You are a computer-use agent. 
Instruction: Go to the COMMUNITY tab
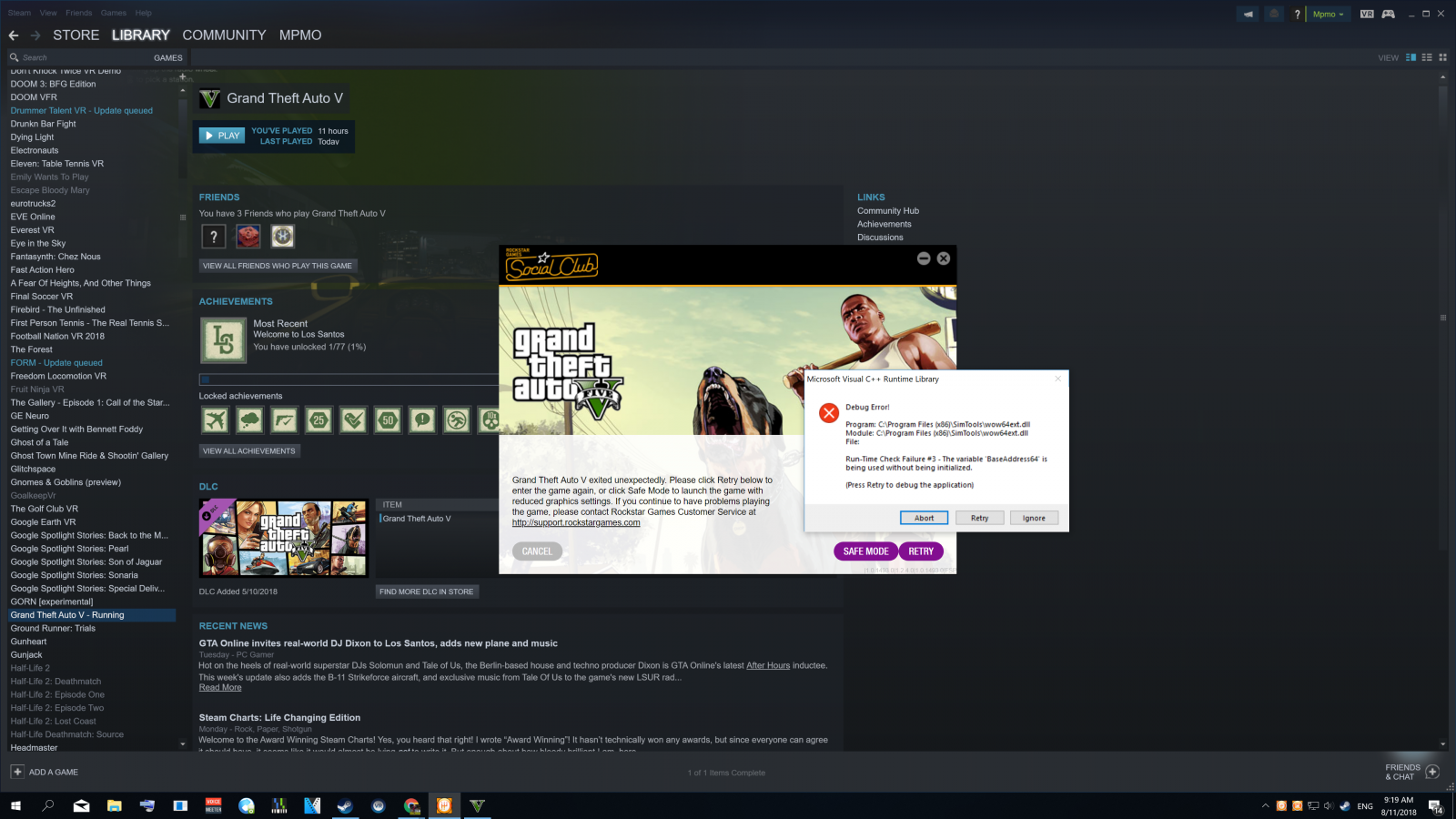point(224,35)
